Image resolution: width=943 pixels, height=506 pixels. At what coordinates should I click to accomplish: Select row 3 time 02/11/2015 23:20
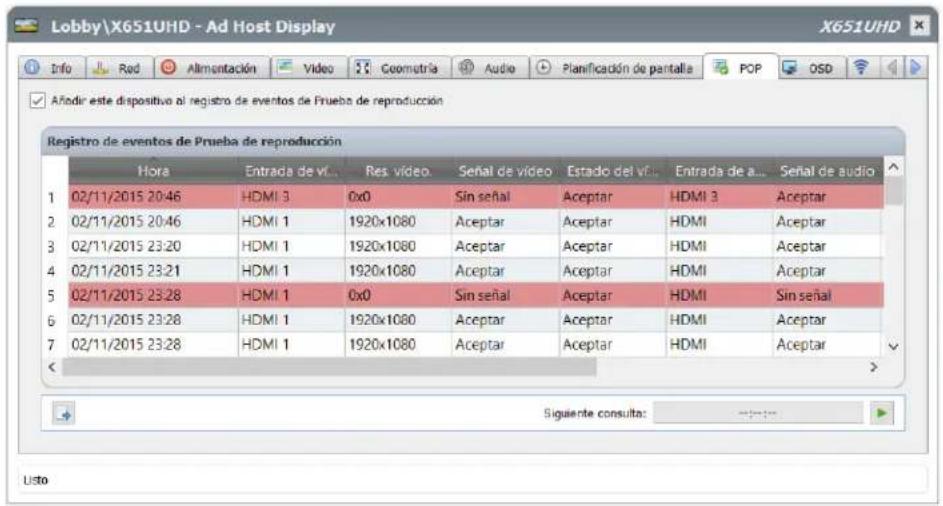click(126, 246)
